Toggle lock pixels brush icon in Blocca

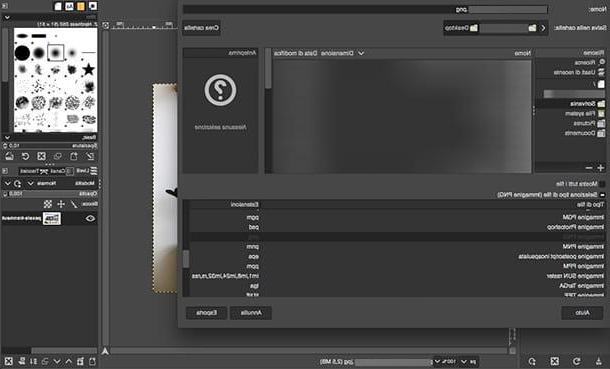pyautogui.click(x=74, y=204)
